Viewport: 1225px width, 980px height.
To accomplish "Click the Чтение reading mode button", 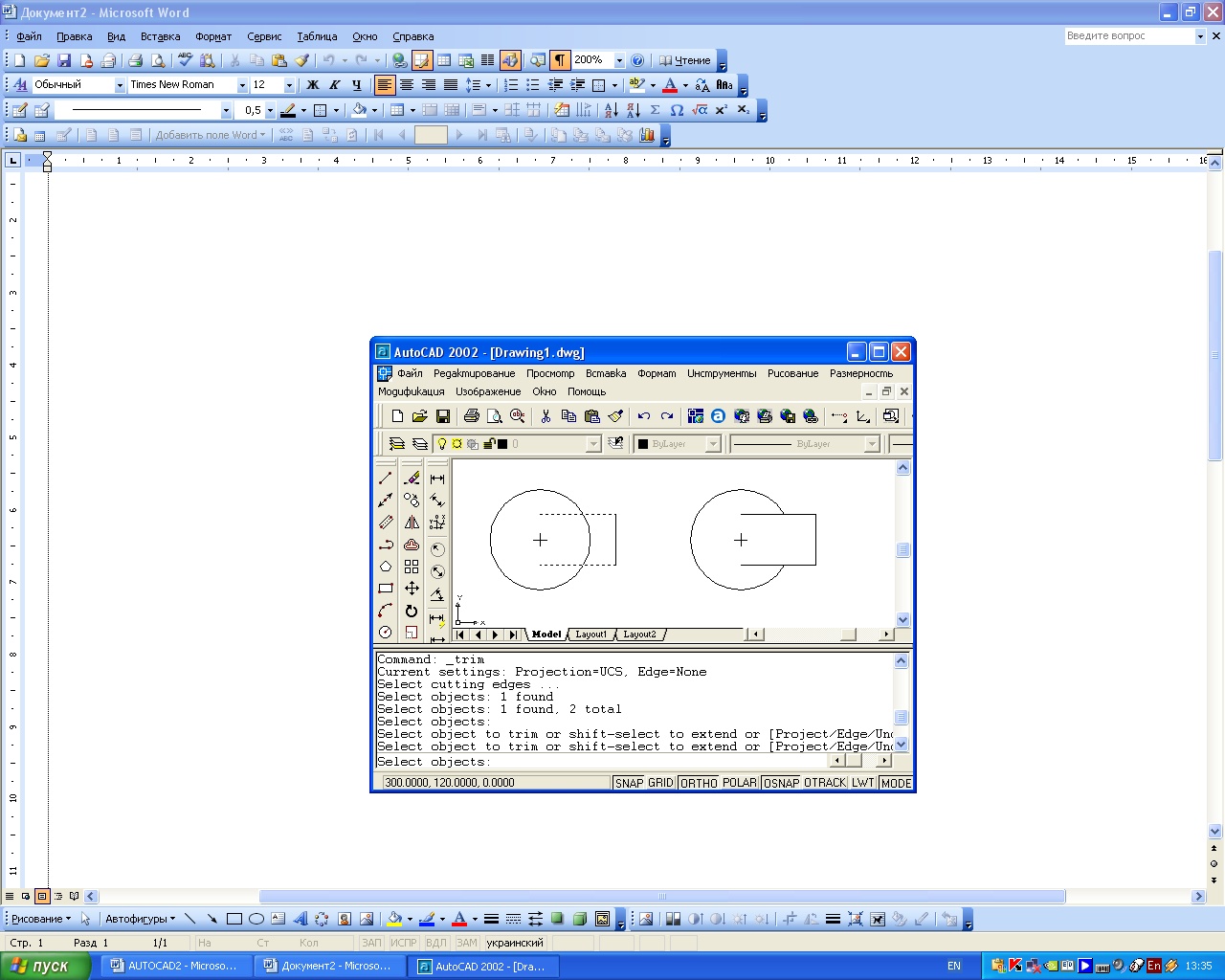I will (x=685, y=60).
